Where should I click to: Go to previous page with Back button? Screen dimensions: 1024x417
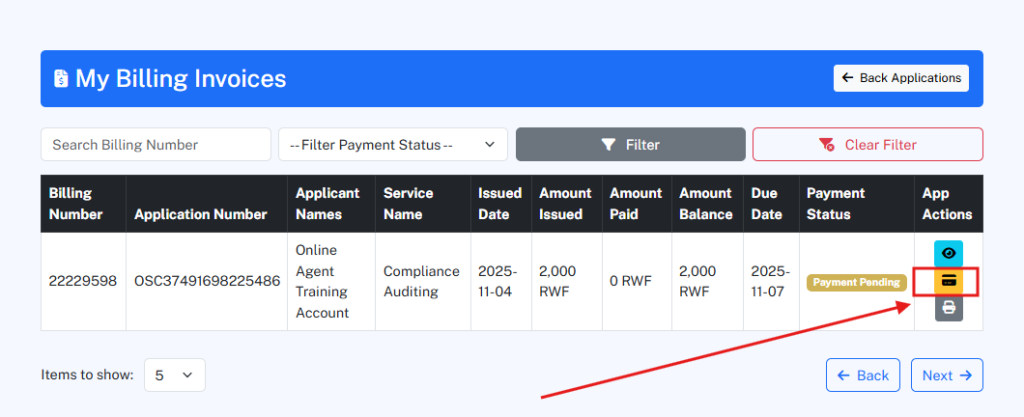(x=862, y=375)
